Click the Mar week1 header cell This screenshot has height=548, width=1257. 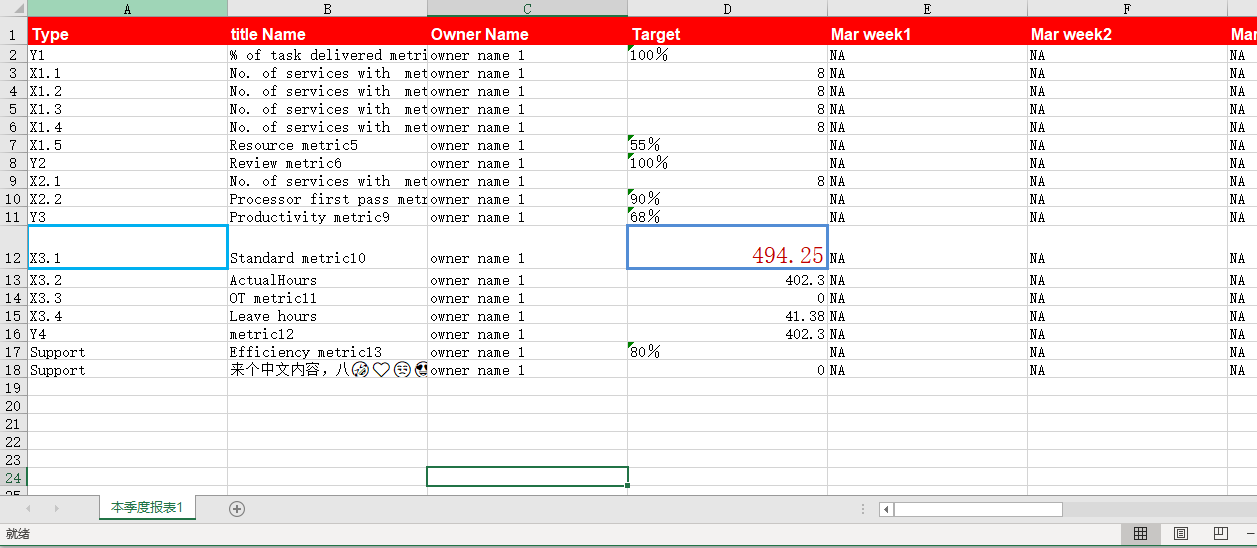coord(927,34)
